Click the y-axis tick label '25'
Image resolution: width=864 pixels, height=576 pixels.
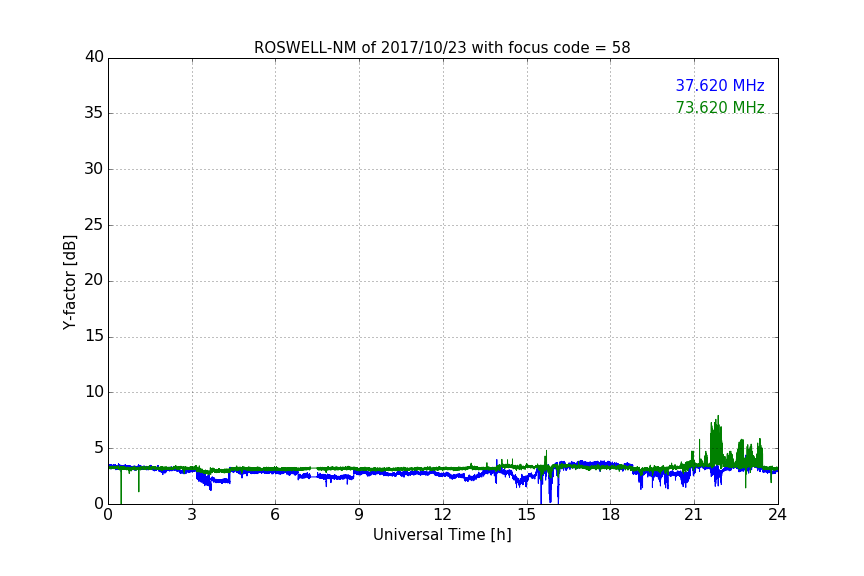click(94, 224)
